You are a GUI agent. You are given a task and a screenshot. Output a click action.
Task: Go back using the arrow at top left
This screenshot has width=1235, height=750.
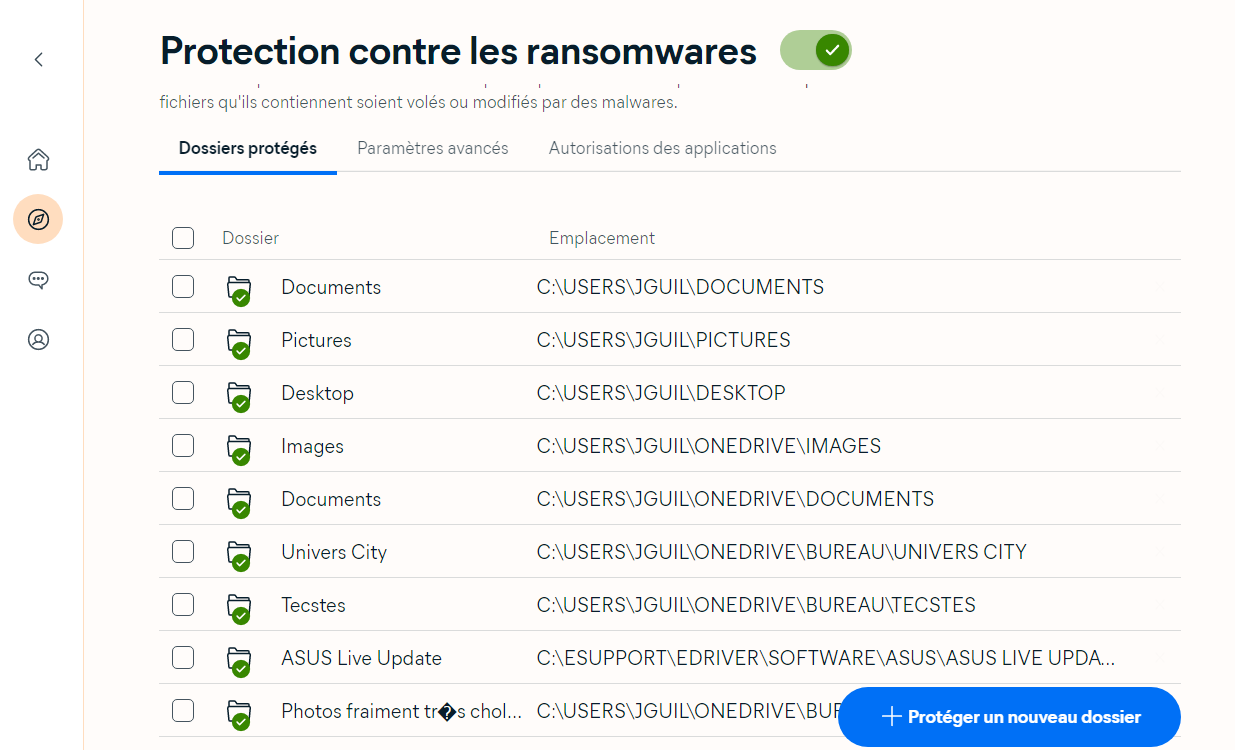[x=38, y=59]
